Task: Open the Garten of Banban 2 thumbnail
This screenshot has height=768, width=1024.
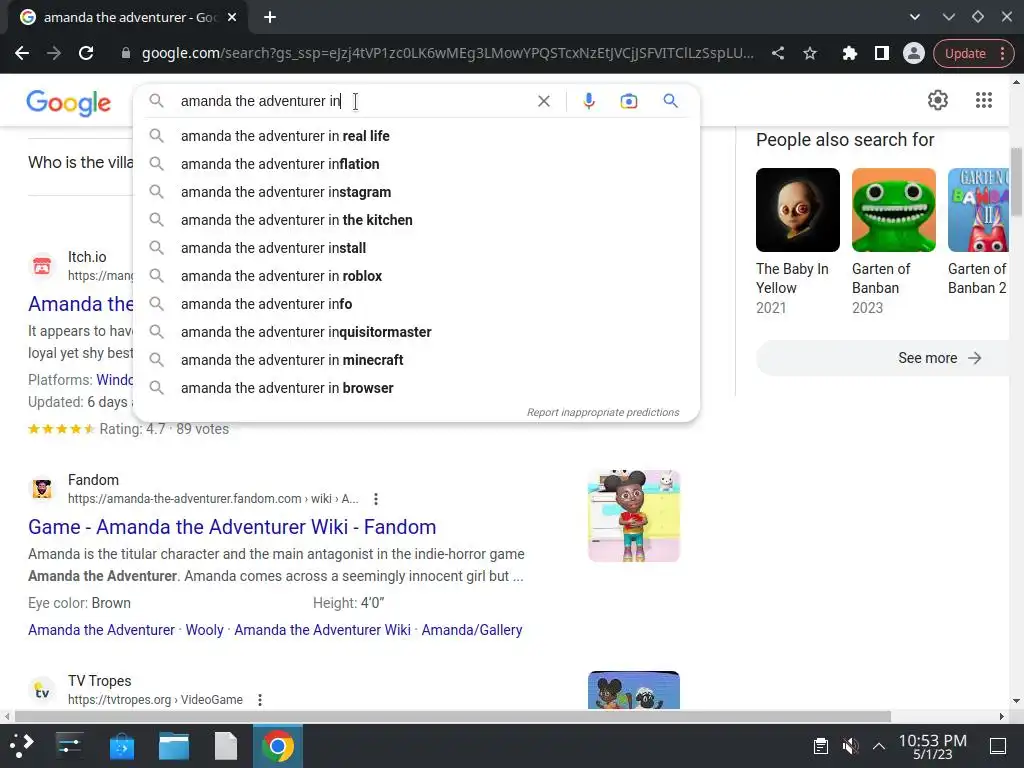Action: [978, 210]
